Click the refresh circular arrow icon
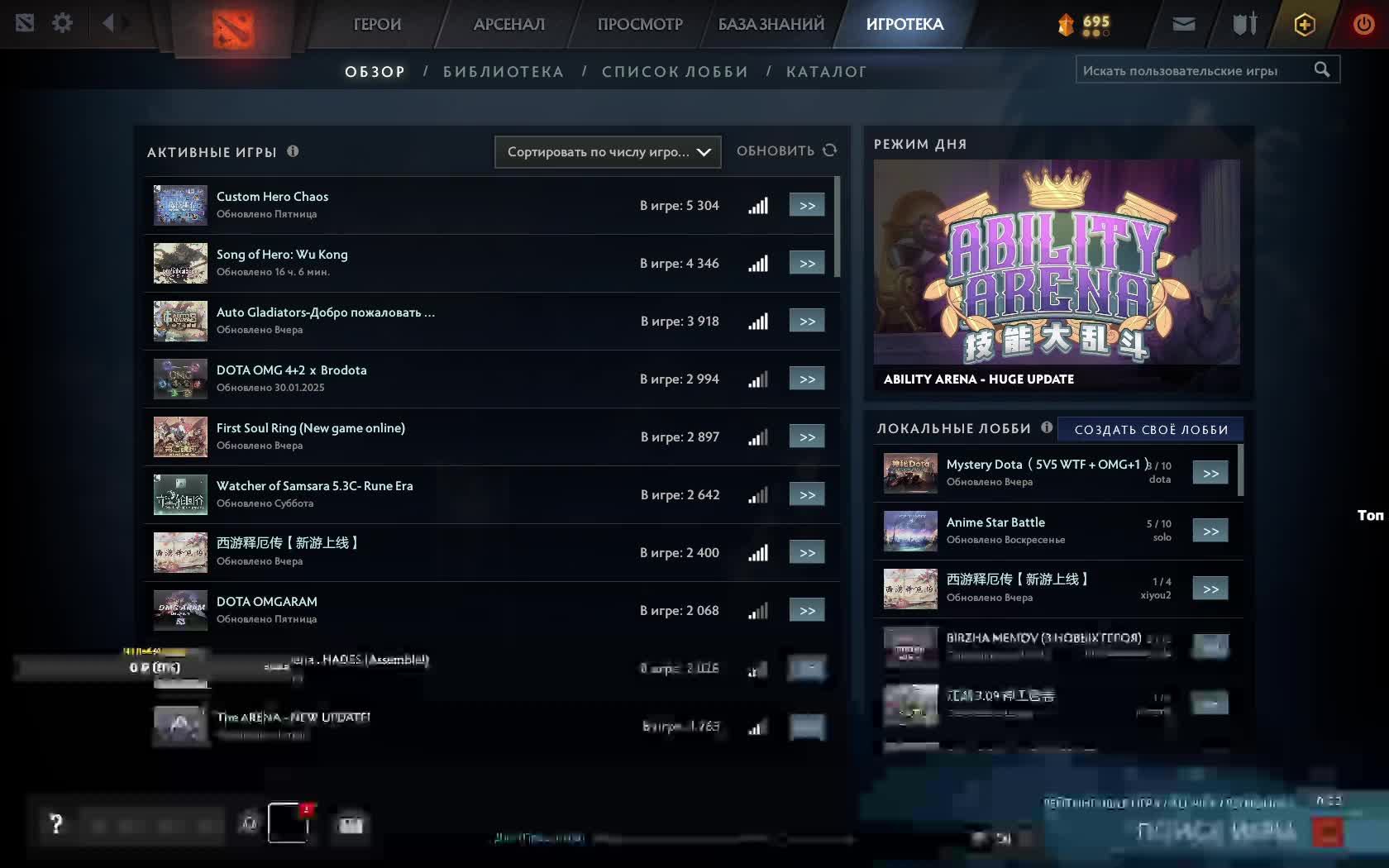This screenshot has height=868, width=1389. pos(830,150)
